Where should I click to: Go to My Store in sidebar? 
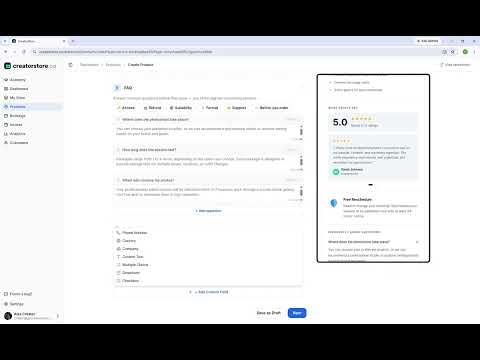click(x=15, y=98)
